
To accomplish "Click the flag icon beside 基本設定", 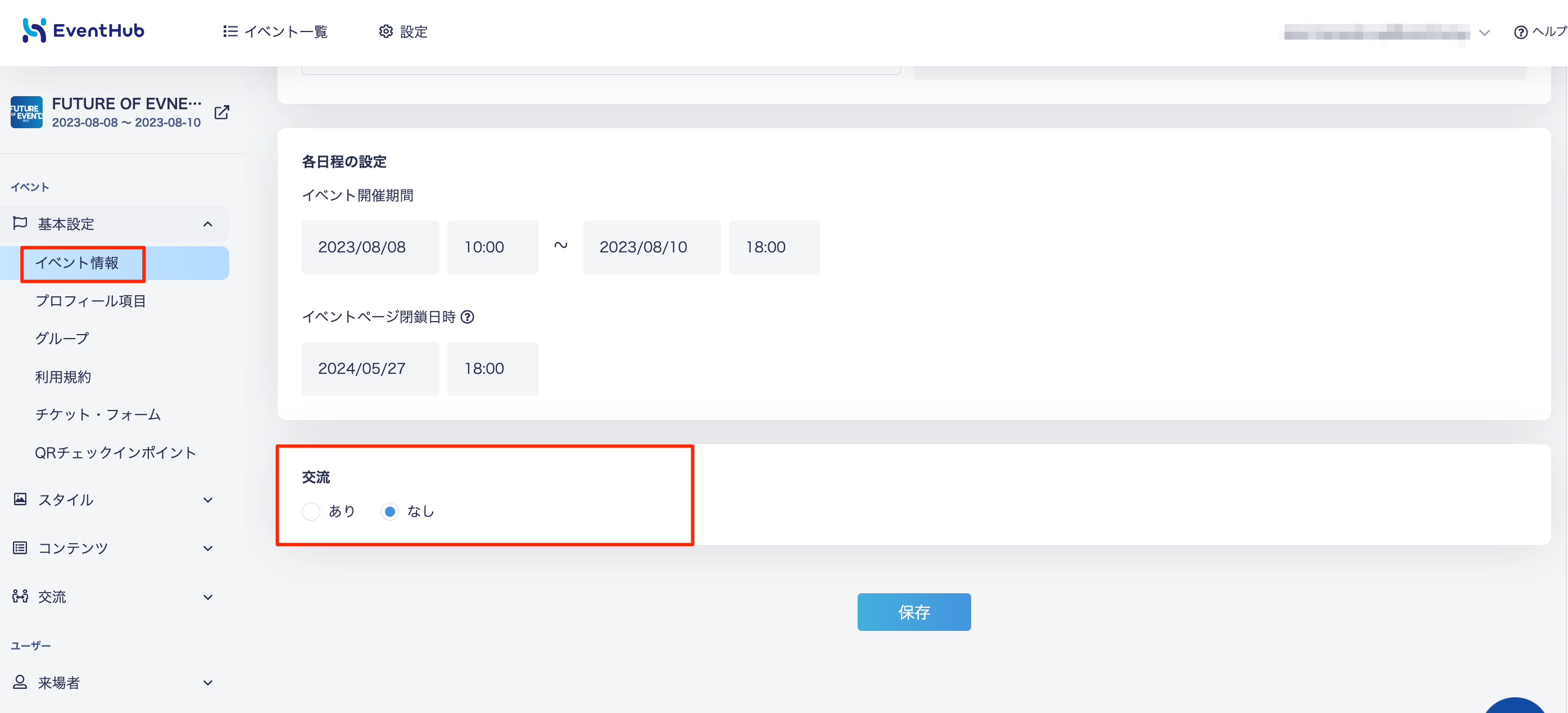I will pos(20,223).
